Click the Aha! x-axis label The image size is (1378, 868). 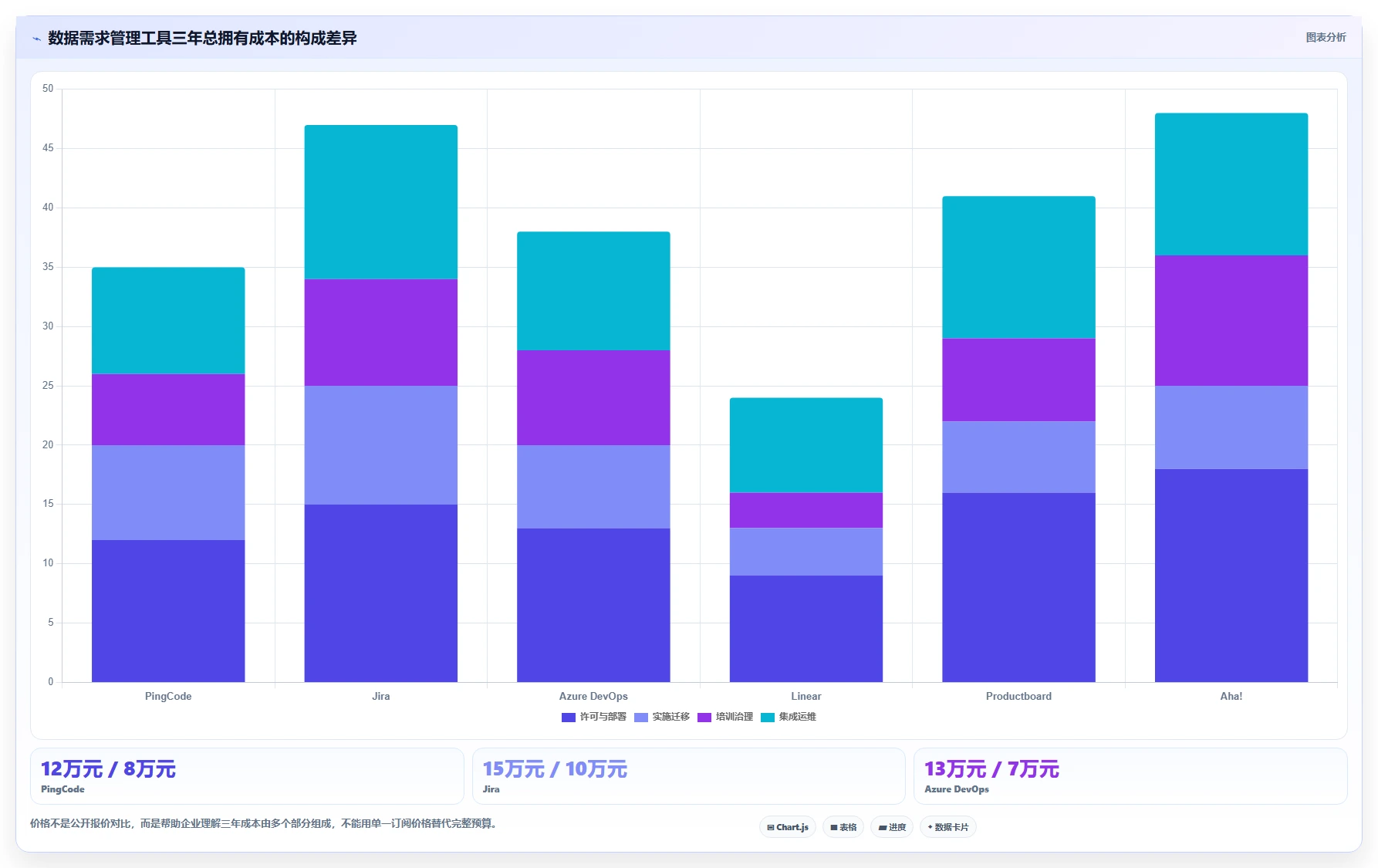1231,696
